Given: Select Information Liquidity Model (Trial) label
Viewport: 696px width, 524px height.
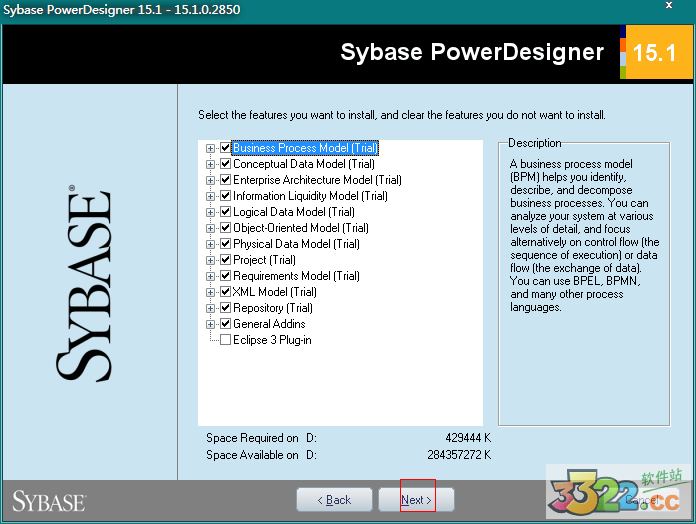Looking at the screenshot, I should coord(310,196).
